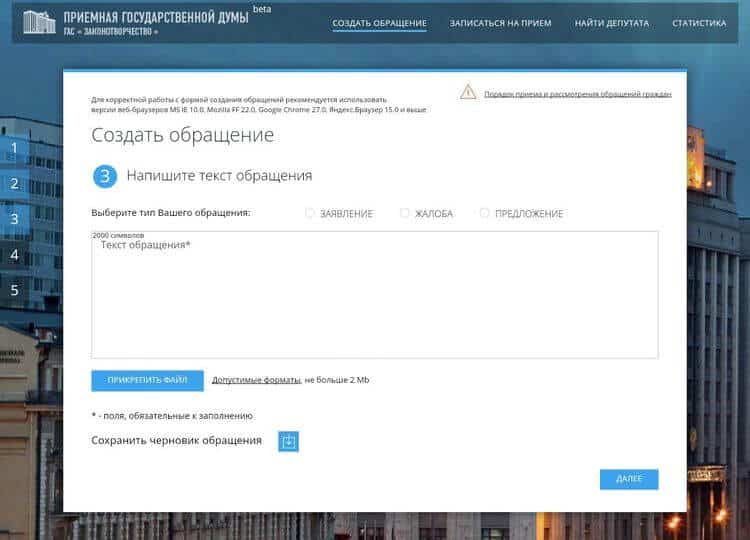This screenshot has height=540, width=750.
Task: Click into the Текст обращения text area
Action: tap(374, 300)
